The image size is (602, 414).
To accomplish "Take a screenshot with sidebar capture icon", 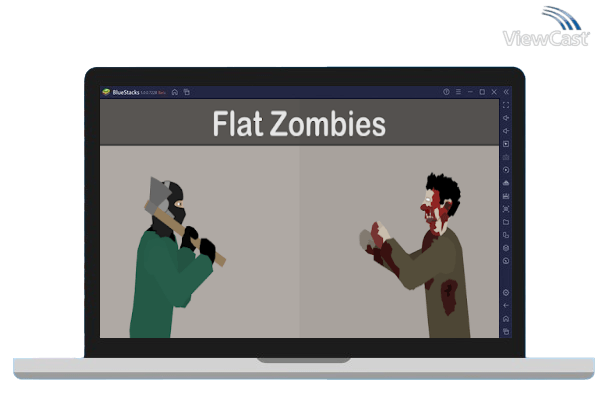I will tap(506, 209).
